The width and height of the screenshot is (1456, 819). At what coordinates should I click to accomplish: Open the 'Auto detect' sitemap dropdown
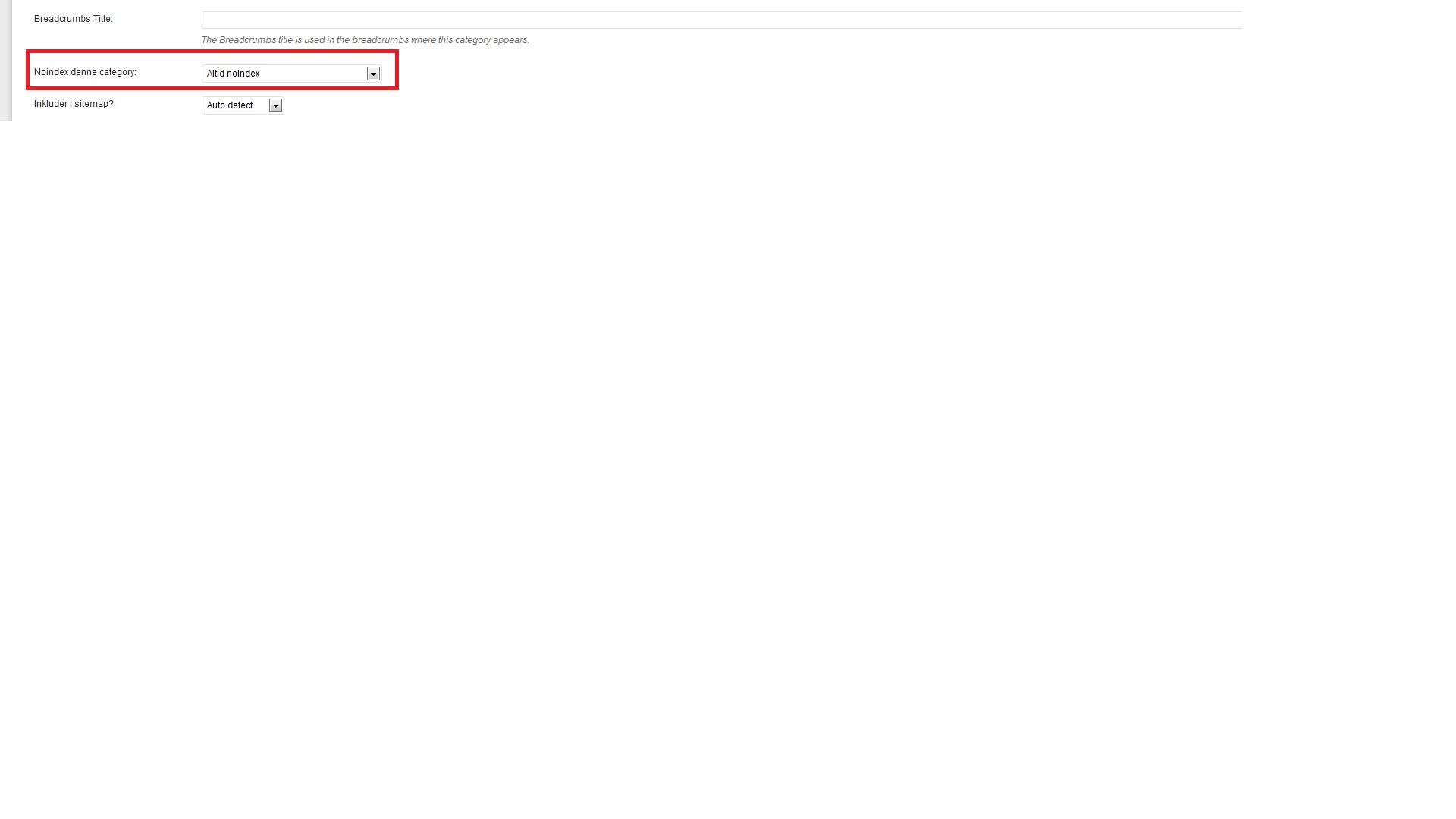[243, 105]
